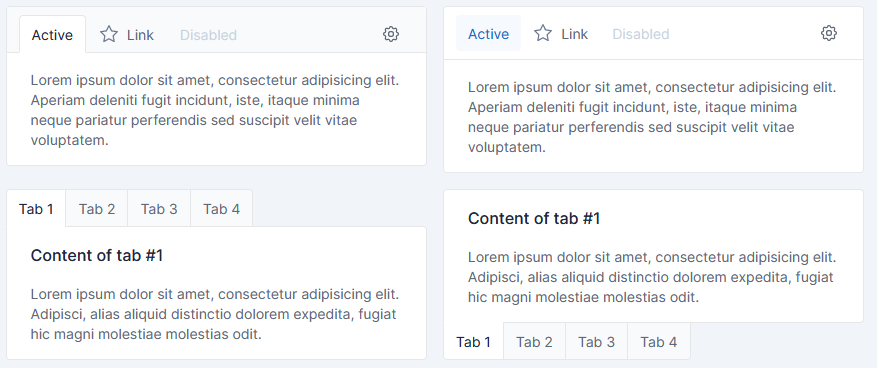Click the Content of tab #1 heading, right card

tap(534, 219)
